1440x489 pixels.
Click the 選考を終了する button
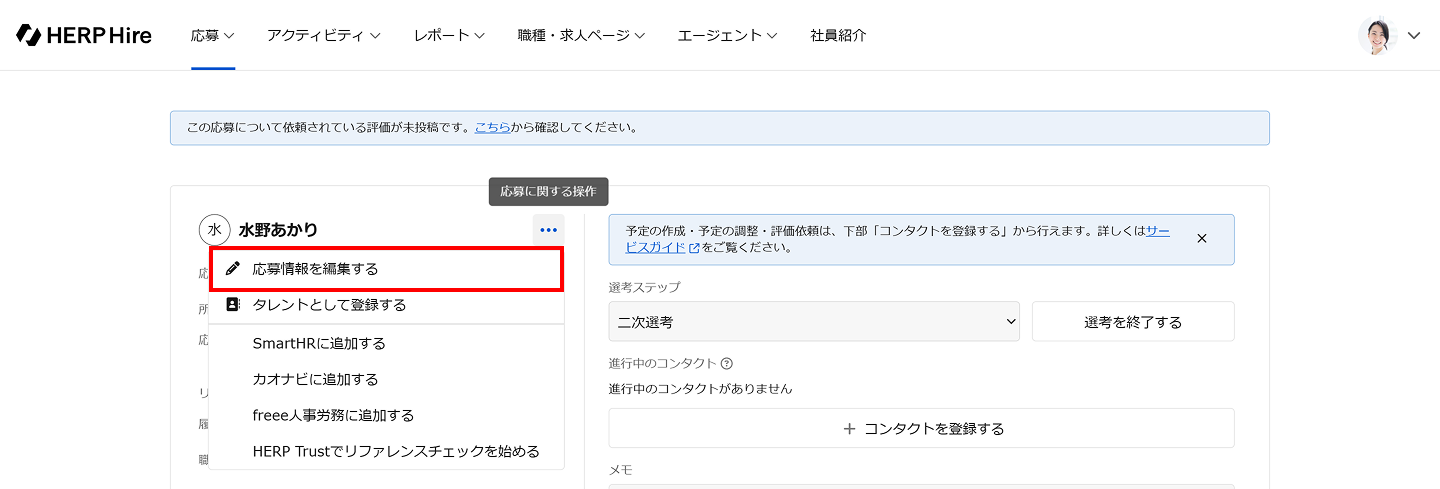[x=1133, y=322]
